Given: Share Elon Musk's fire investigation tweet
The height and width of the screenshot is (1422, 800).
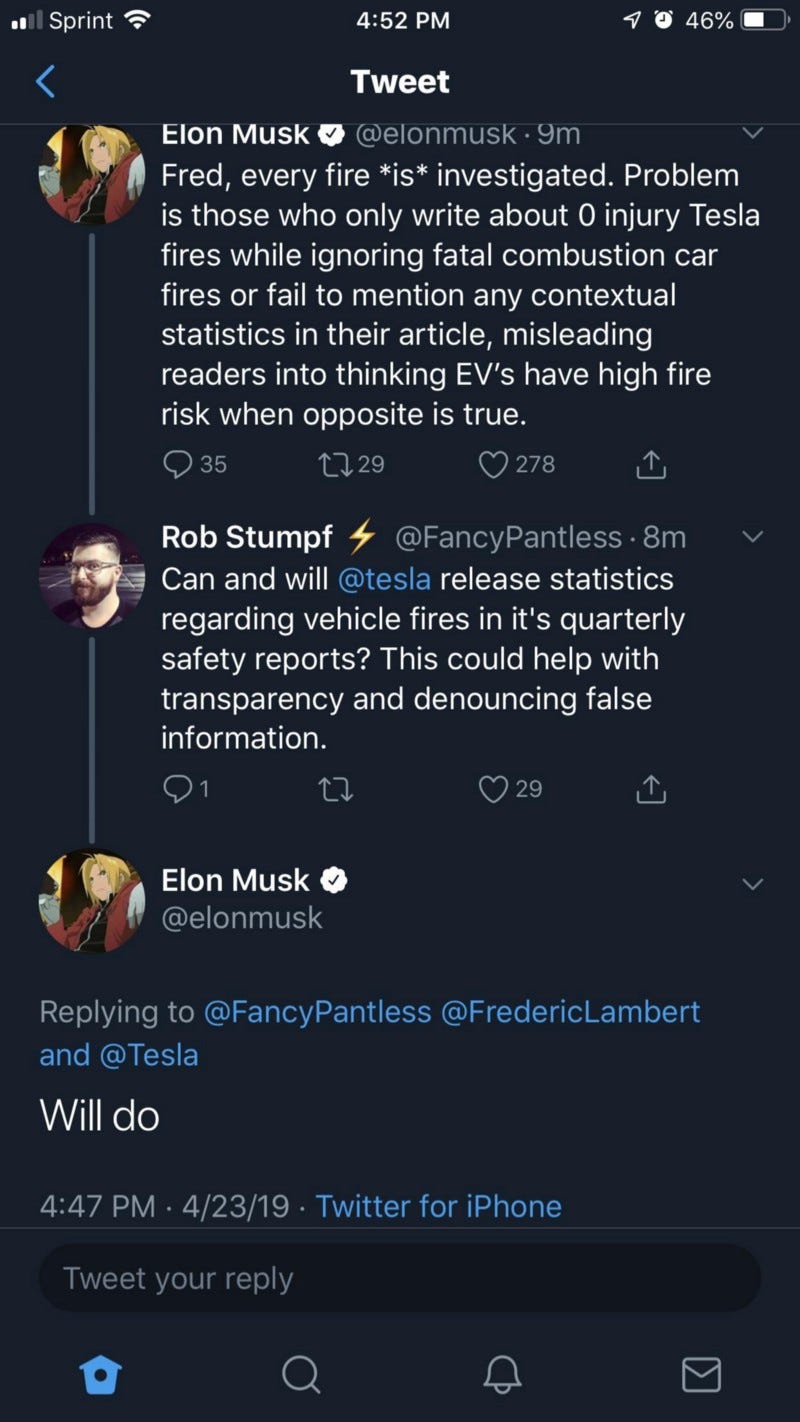Looking at the screenshot, I should pyautogui.click(x=651, y=464).
